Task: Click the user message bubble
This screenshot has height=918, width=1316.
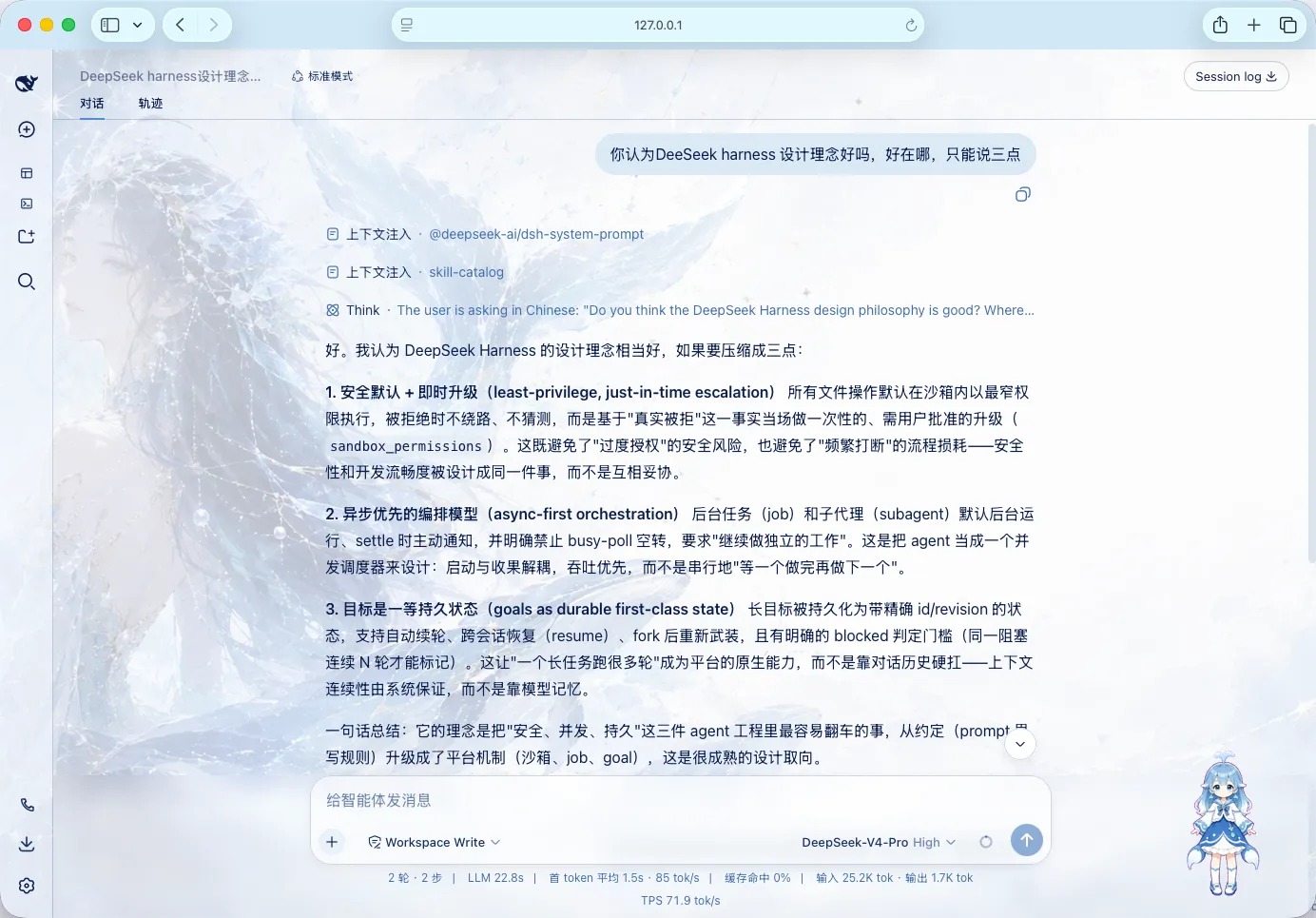Action: click(815, 154)
